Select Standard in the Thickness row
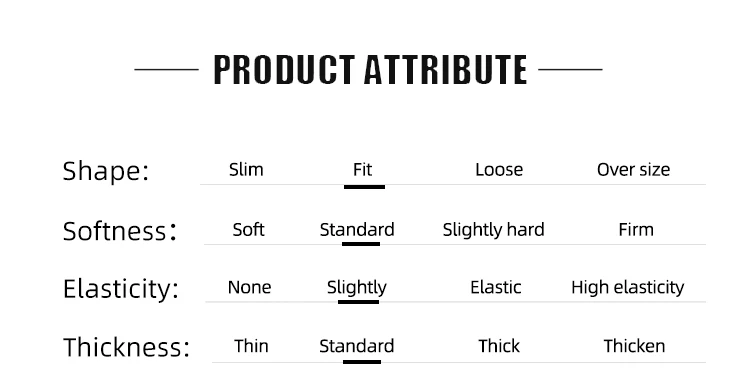 click(x=356, y=346)
